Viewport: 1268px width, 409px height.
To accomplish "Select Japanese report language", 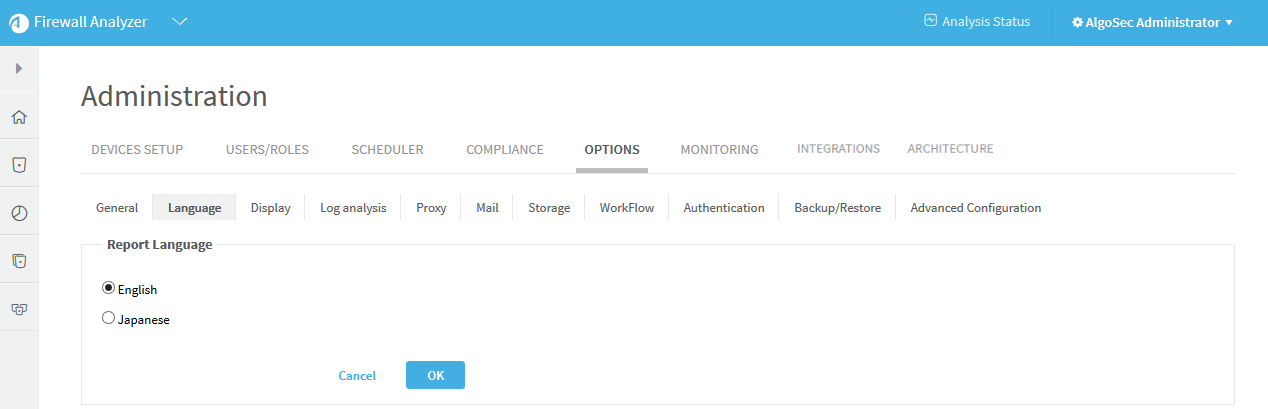I will click(x=108, y=318).
